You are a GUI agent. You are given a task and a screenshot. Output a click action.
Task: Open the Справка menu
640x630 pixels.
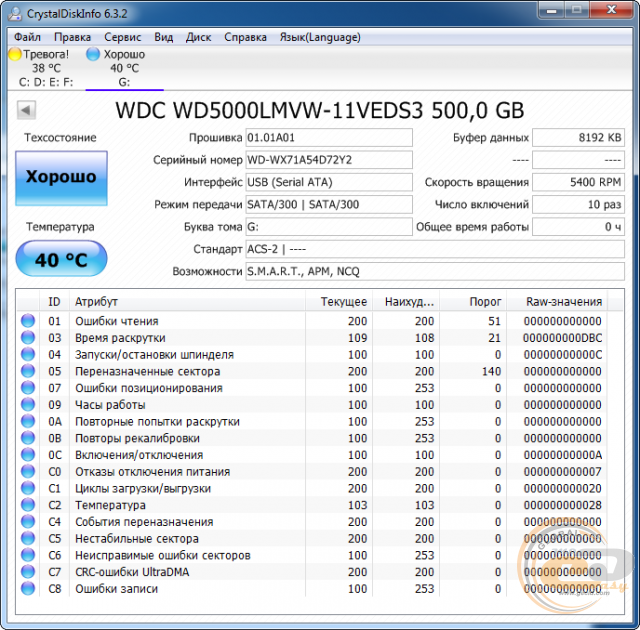(x=245, y=37)
